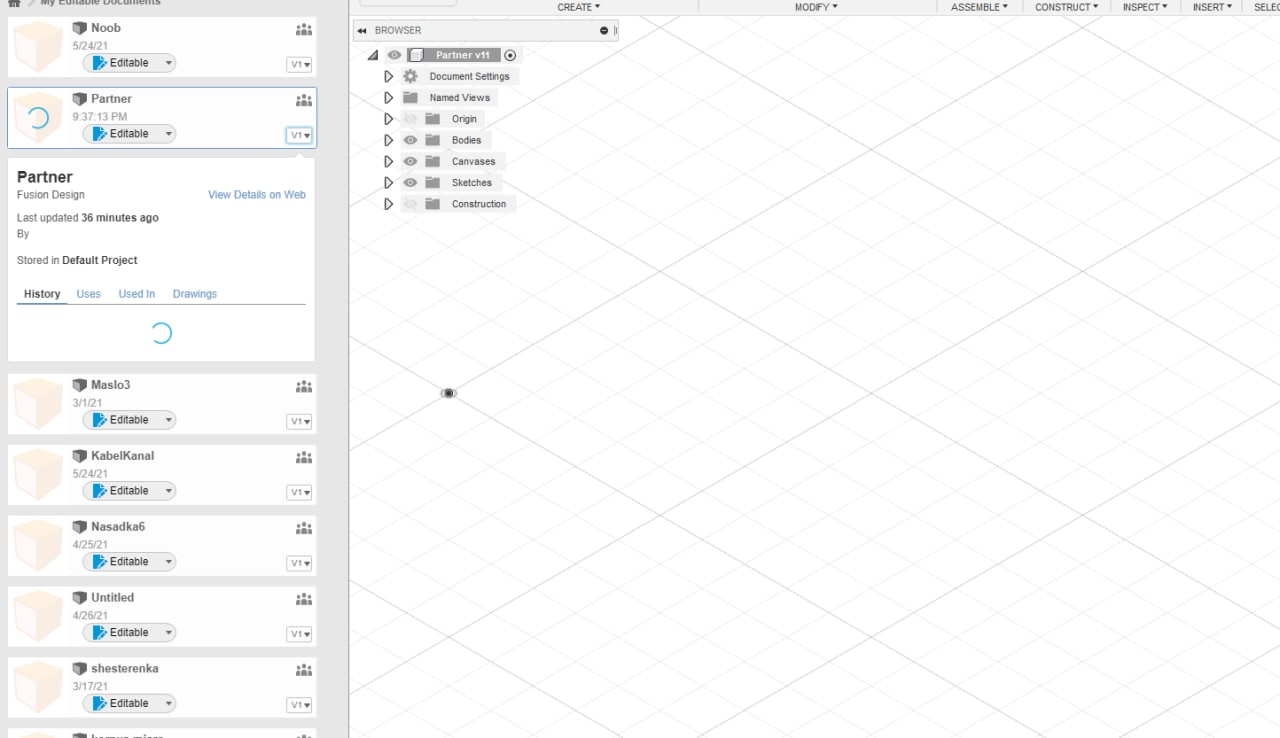
Task: Open the Editable dropdown for Nasadka6
Action: (x=129, y=562)
